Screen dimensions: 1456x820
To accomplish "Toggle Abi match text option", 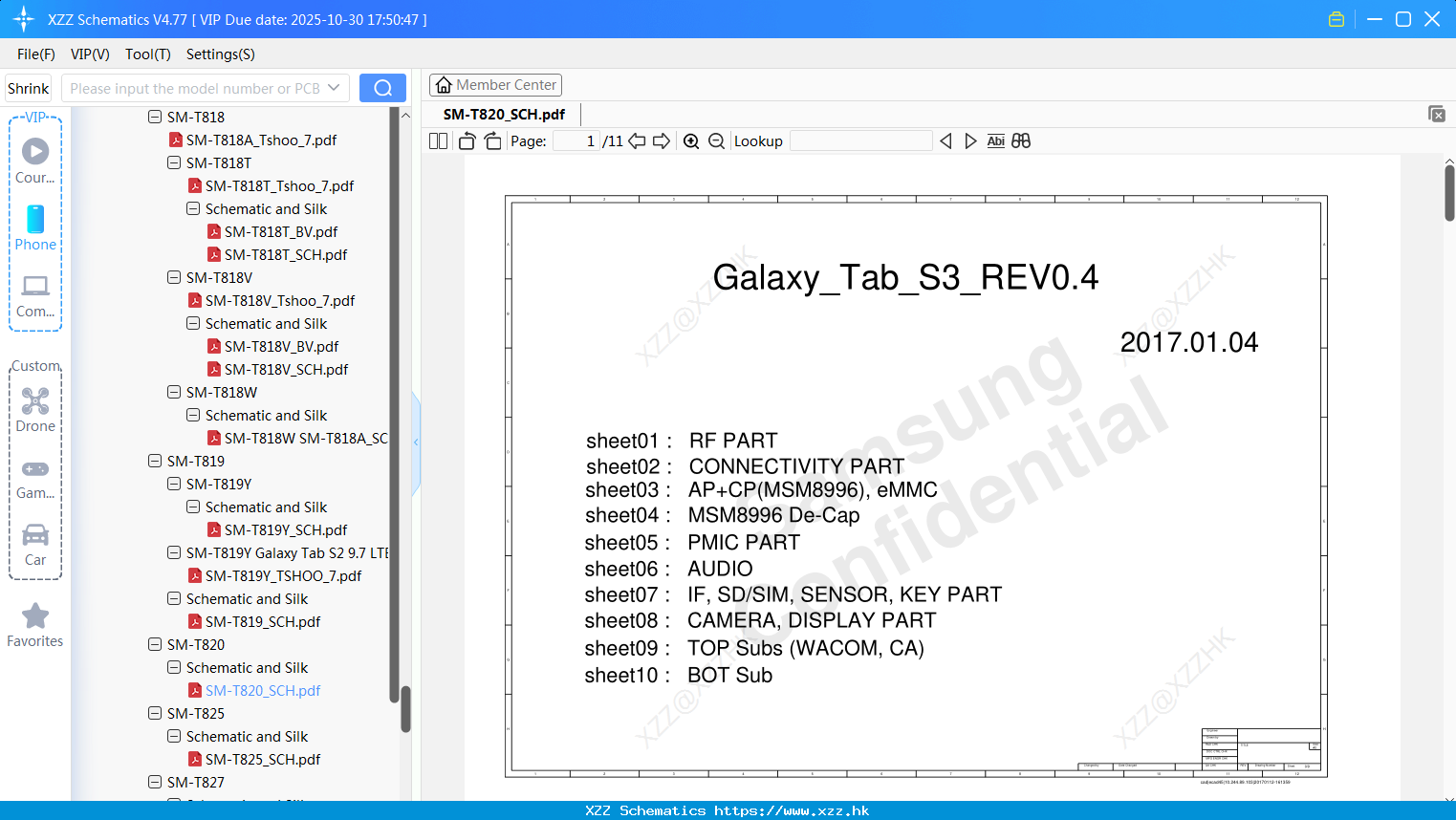I will (x=995, y=140).
